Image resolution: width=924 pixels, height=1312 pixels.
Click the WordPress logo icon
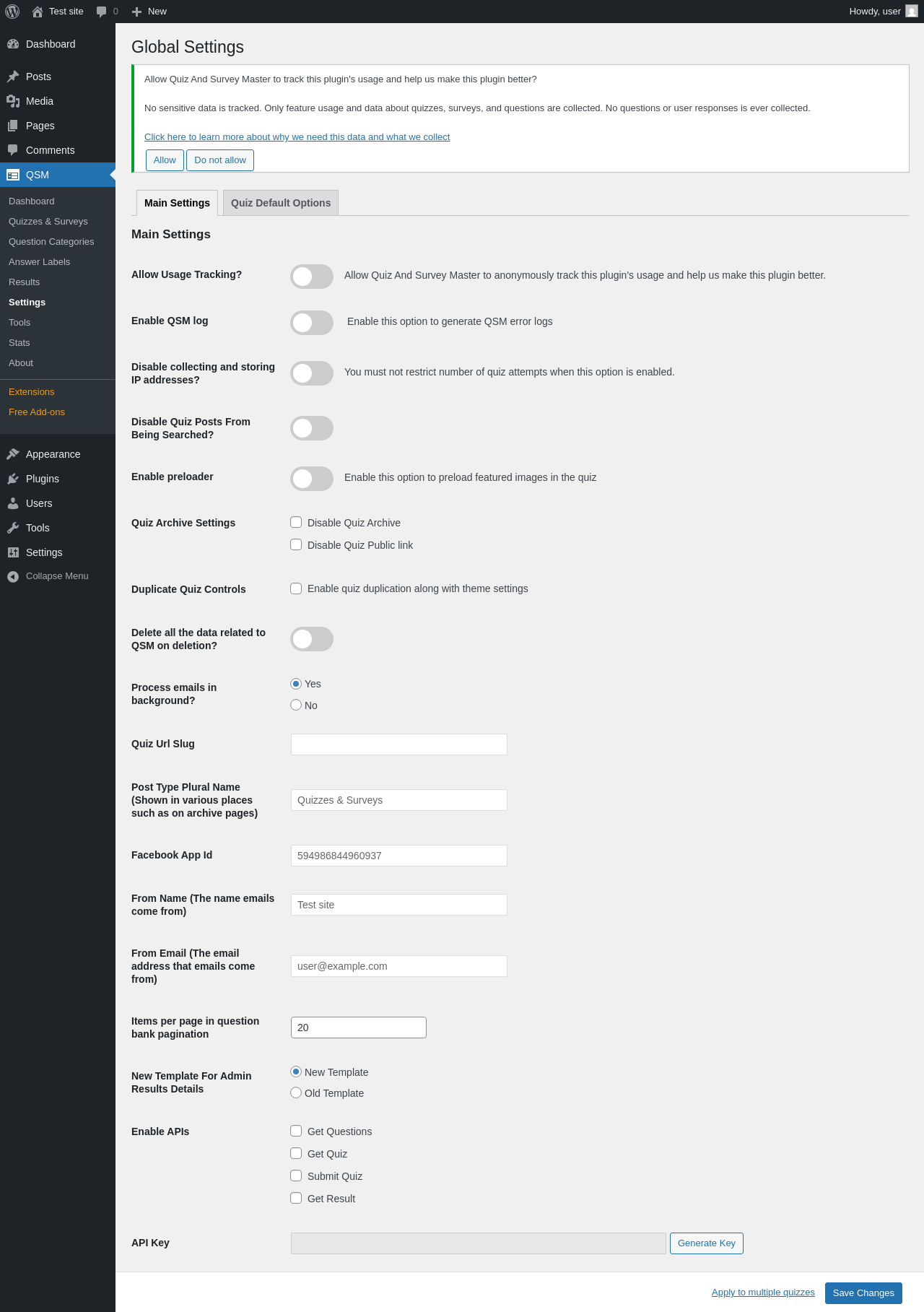coord(12,12)
